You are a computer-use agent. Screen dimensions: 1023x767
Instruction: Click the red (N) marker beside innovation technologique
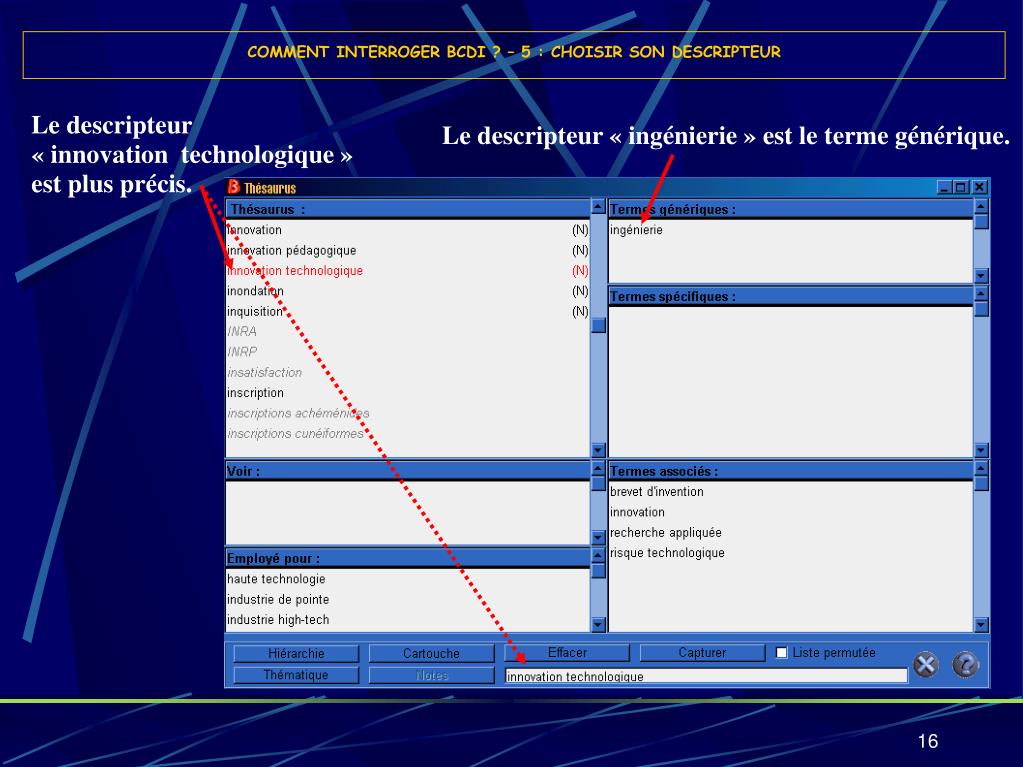pos(580,271)
